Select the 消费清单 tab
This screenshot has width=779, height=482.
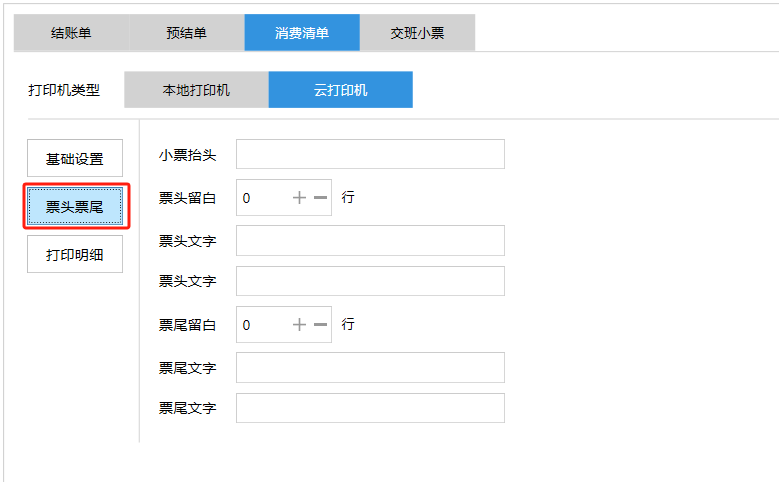click(302, 33)
